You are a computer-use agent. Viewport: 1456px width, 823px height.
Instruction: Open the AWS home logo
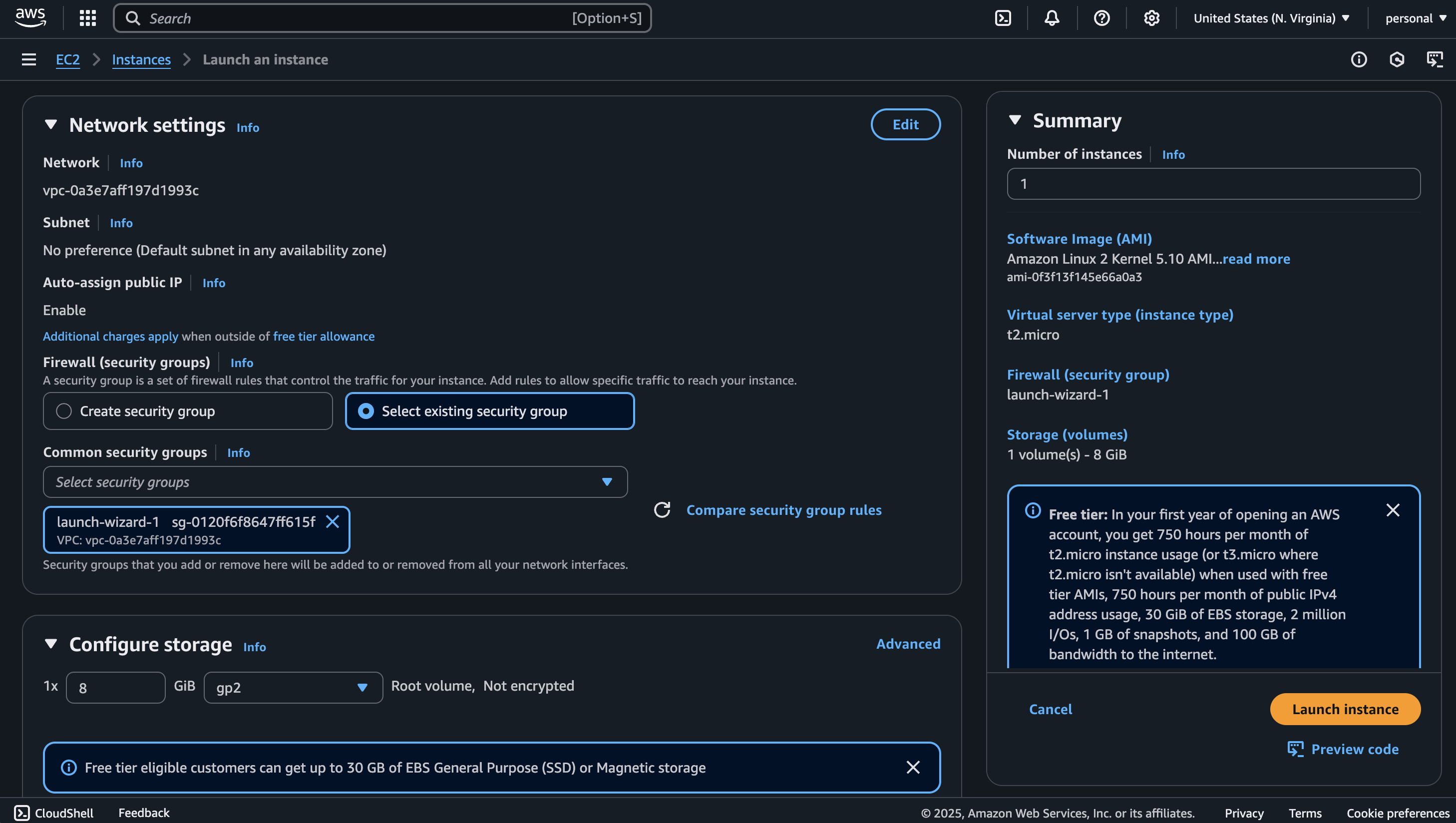tap(30, 18)
